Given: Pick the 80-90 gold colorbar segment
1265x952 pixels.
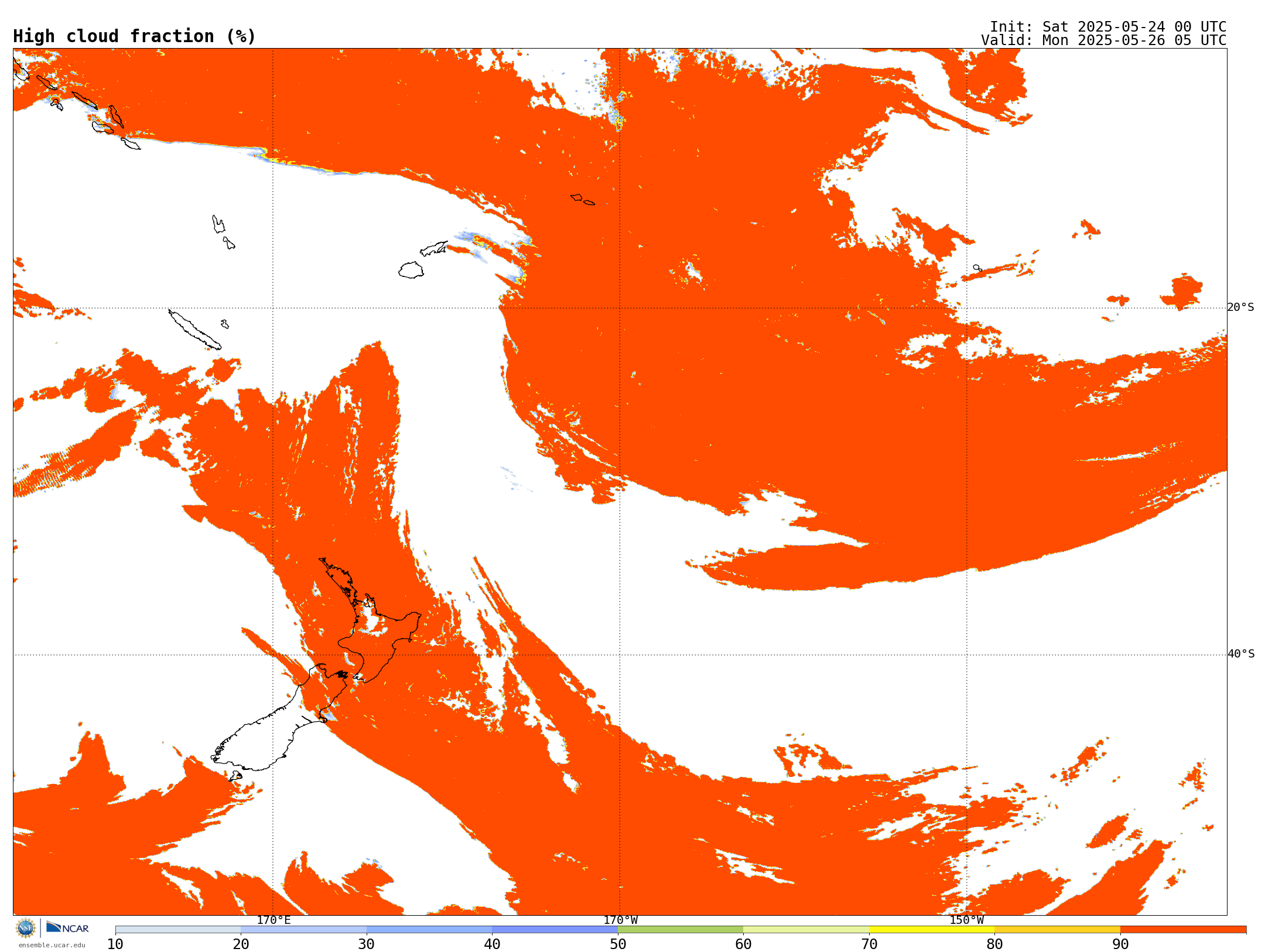Looking at the screenshot, I should tap(1058, 930).
